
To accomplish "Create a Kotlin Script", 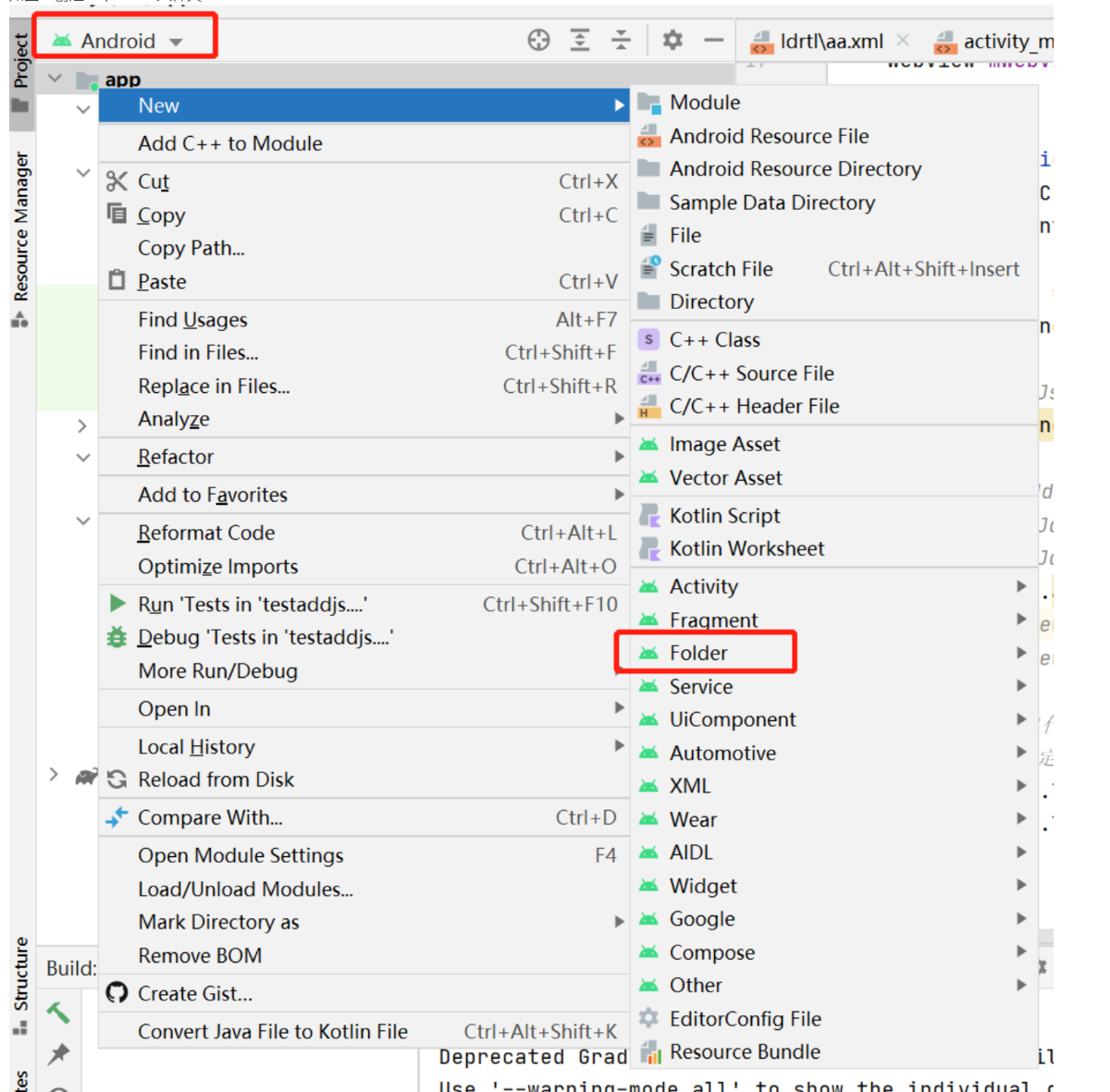I will 834,515.
